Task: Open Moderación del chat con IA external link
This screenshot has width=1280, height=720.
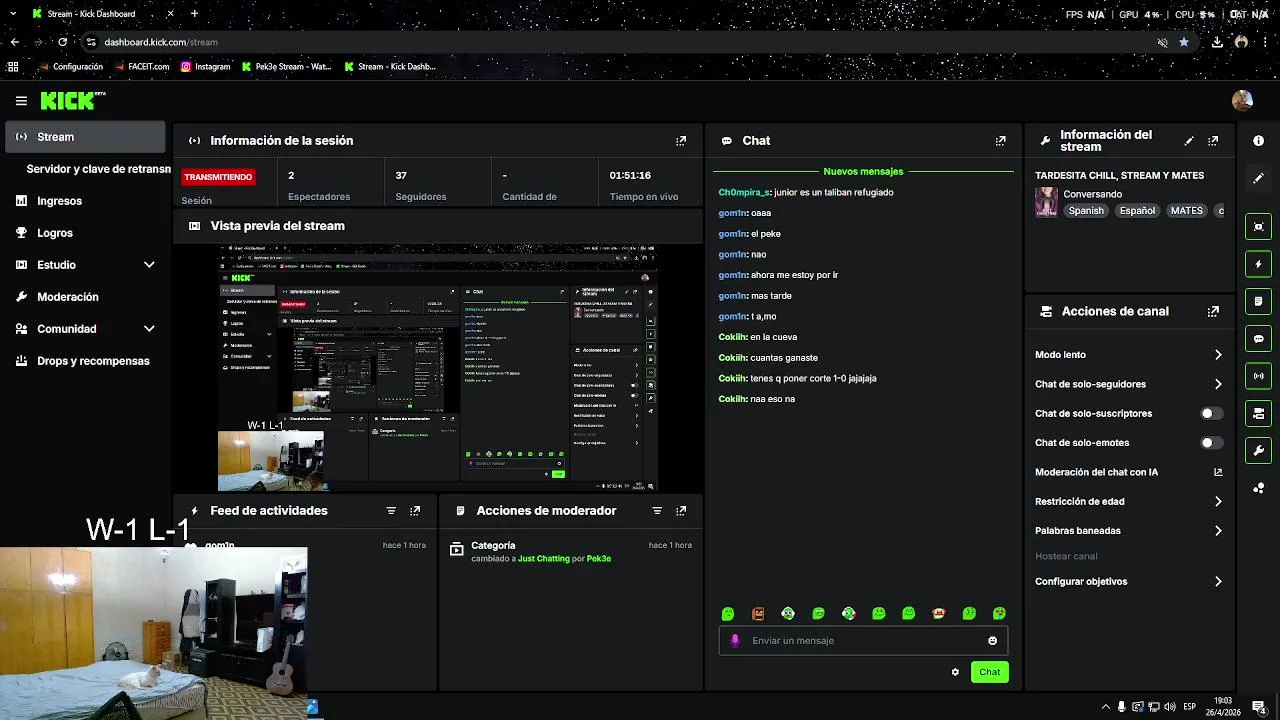Action: (1218, 472)
